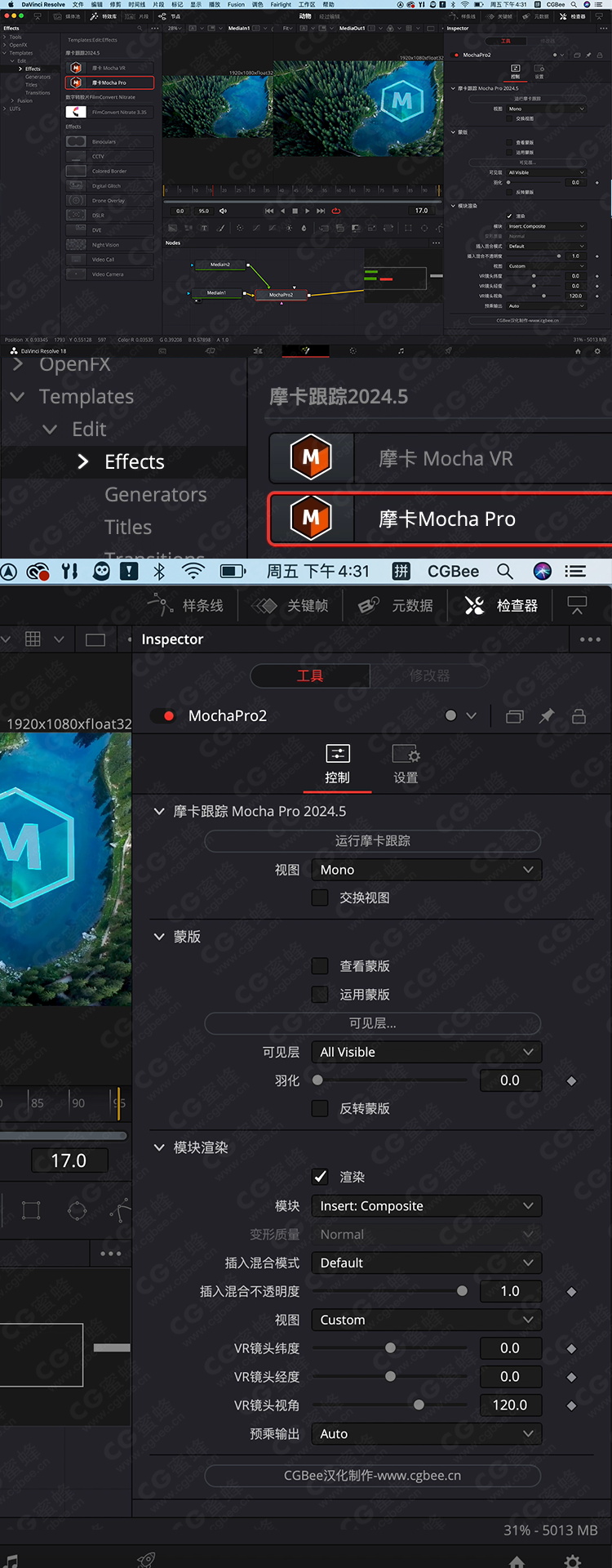Check the enlarged 运用蒙版 checkbox
612x1568 pixels.
point(321,995)
